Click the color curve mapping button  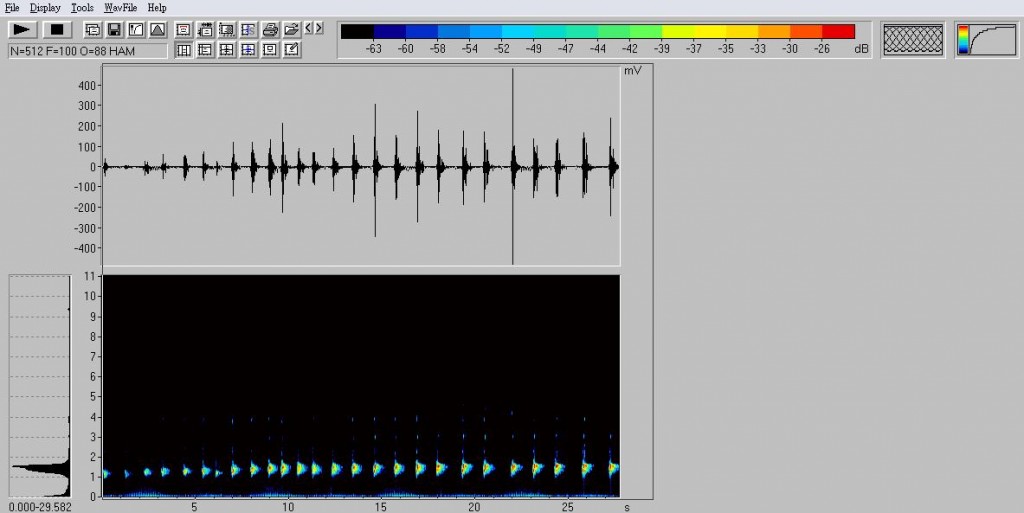point(986,40)
